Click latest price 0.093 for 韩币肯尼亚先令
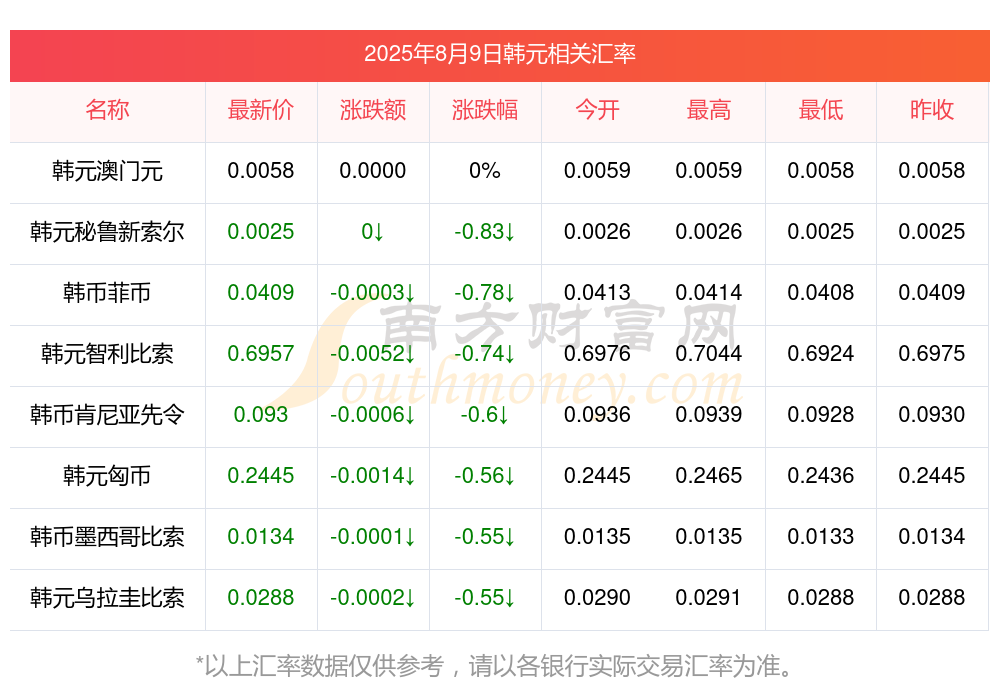Screen dimensions: 1000x698 coord(261,415)
